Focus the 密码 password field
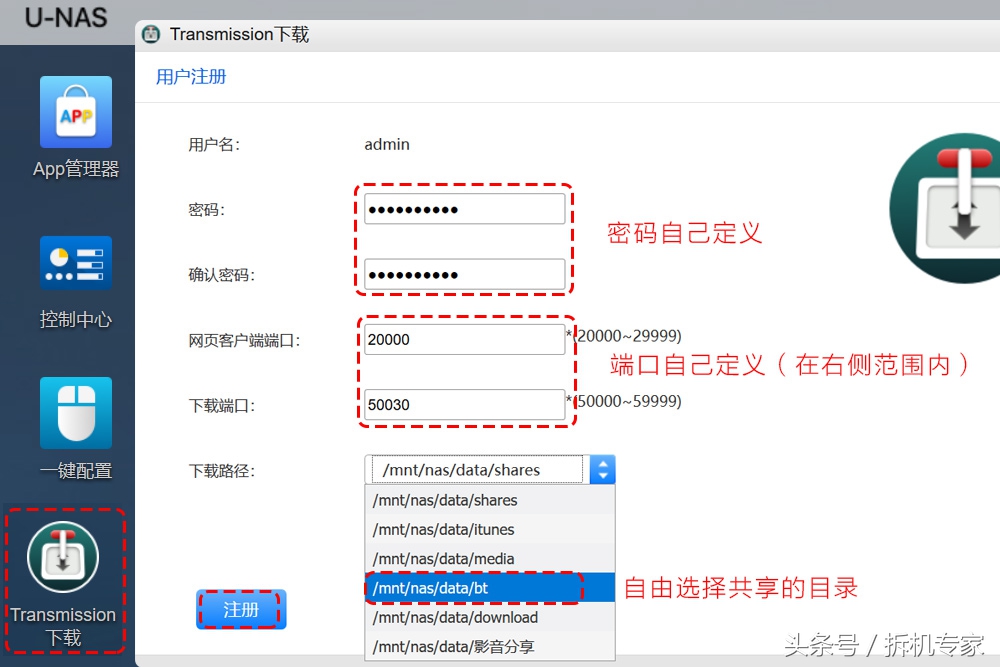Screen dimensions: 1000x667 (x=464, y=209)
